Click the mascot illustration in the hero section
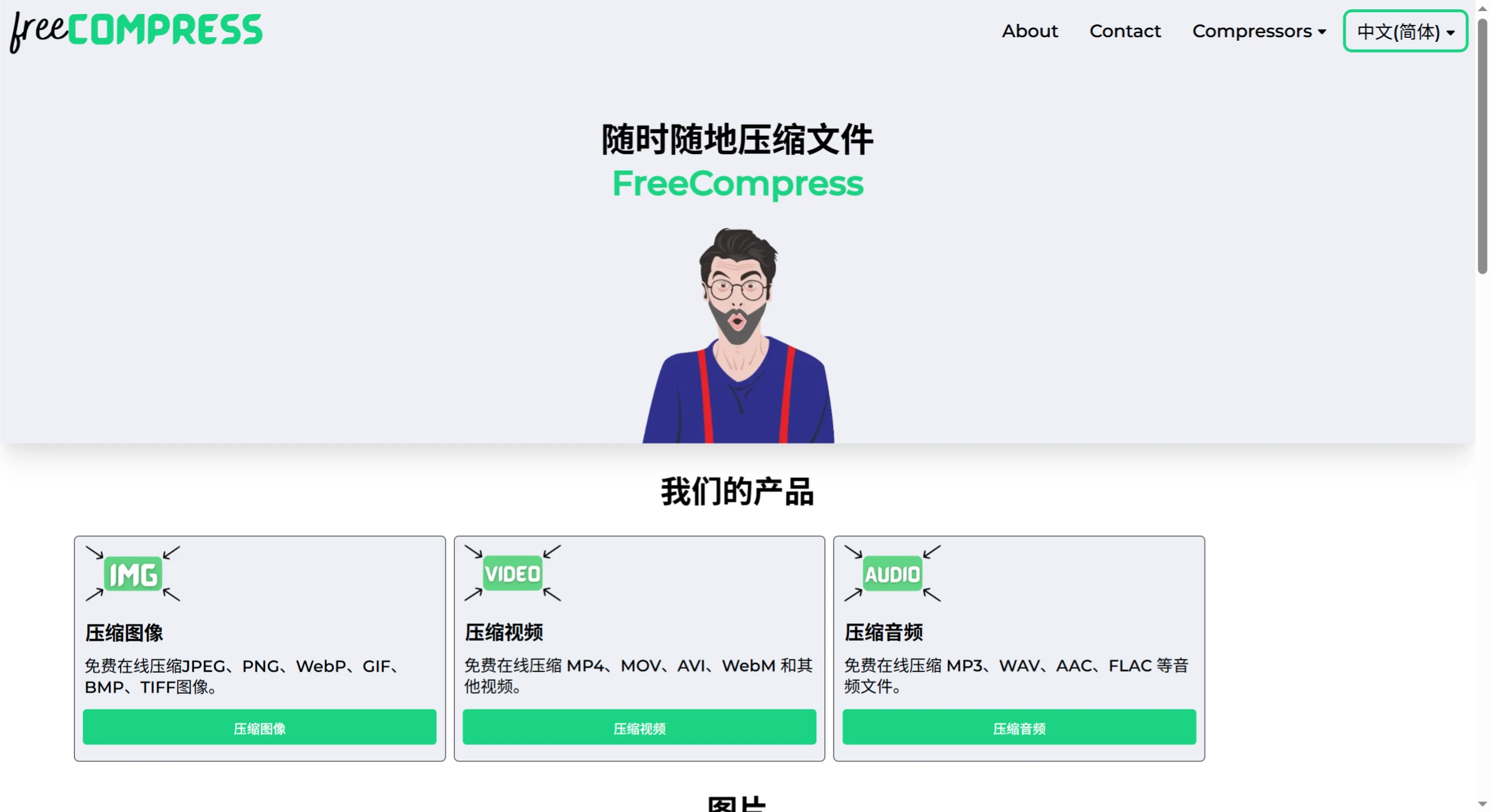1490x812 pixels. (737, 332)
